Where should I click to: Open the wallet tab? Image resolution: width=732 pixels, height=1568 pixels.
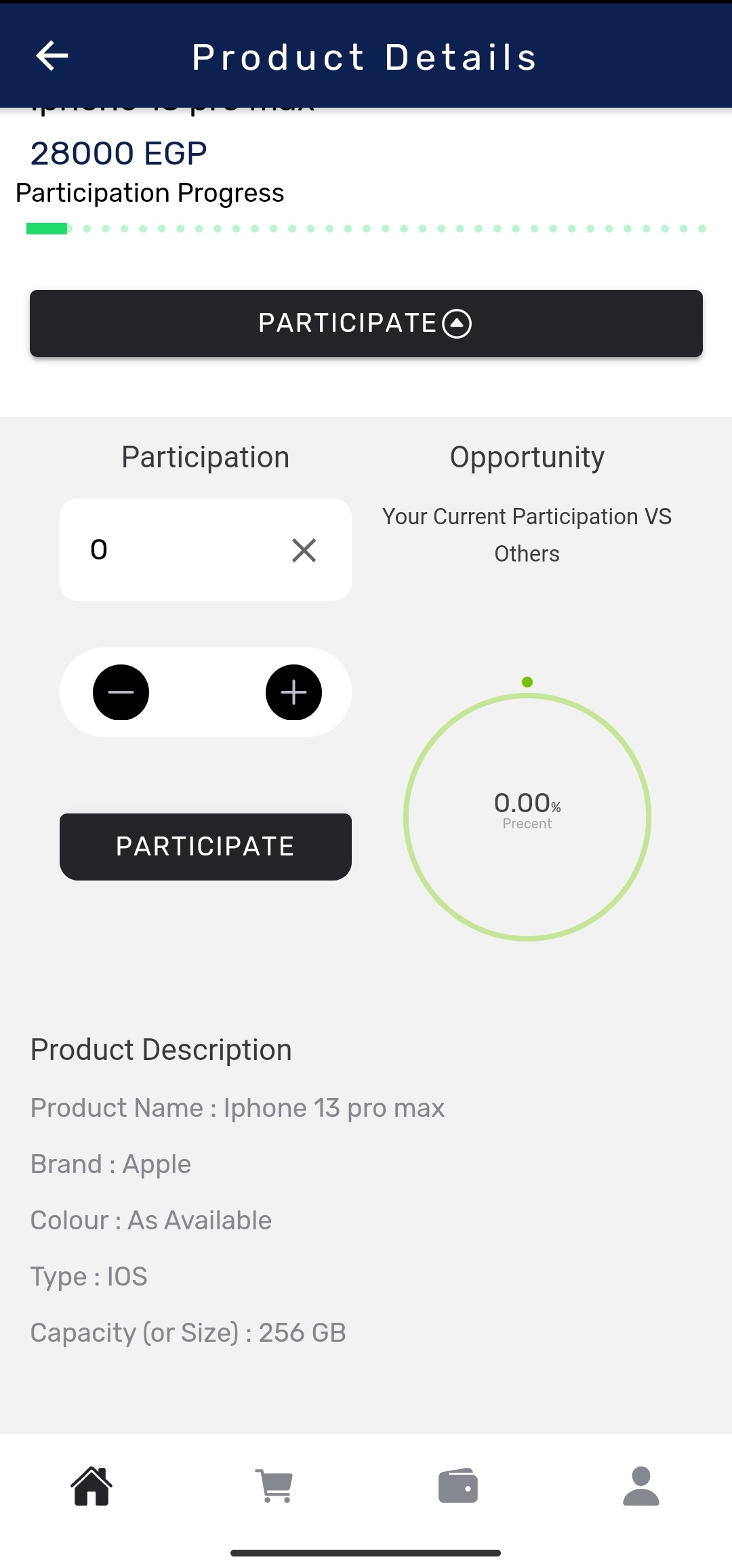pyautogui.click(x=458, y=1486)
